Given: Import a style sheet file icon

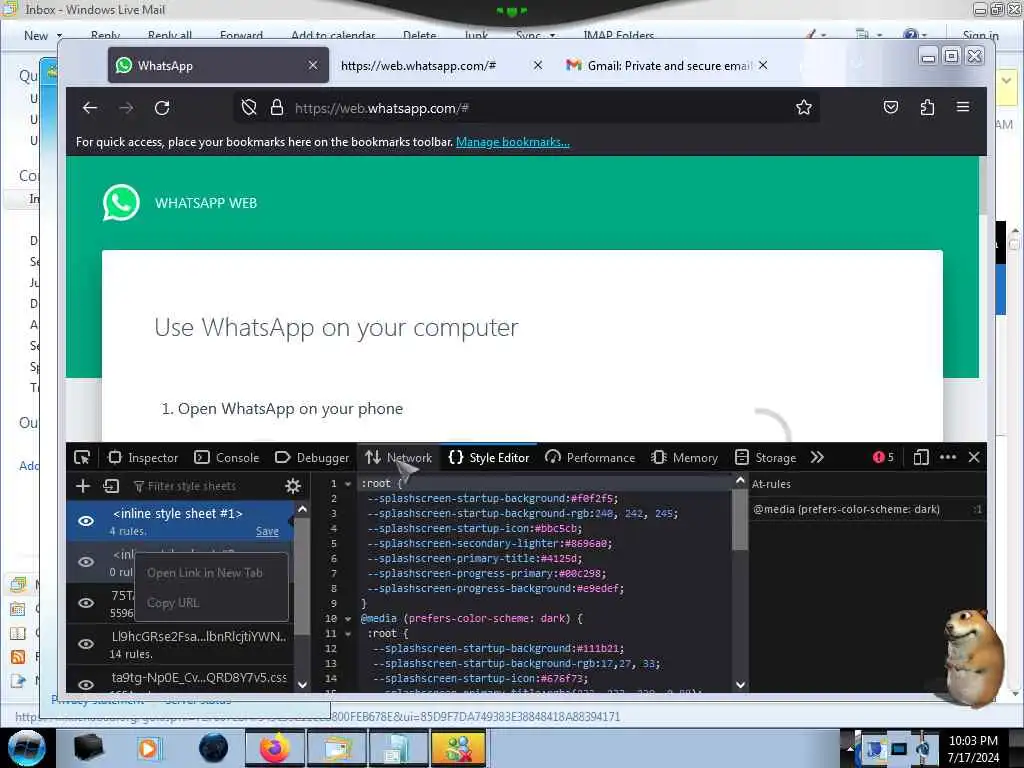Looking at the screenshot, I should [x=111, y=486].
